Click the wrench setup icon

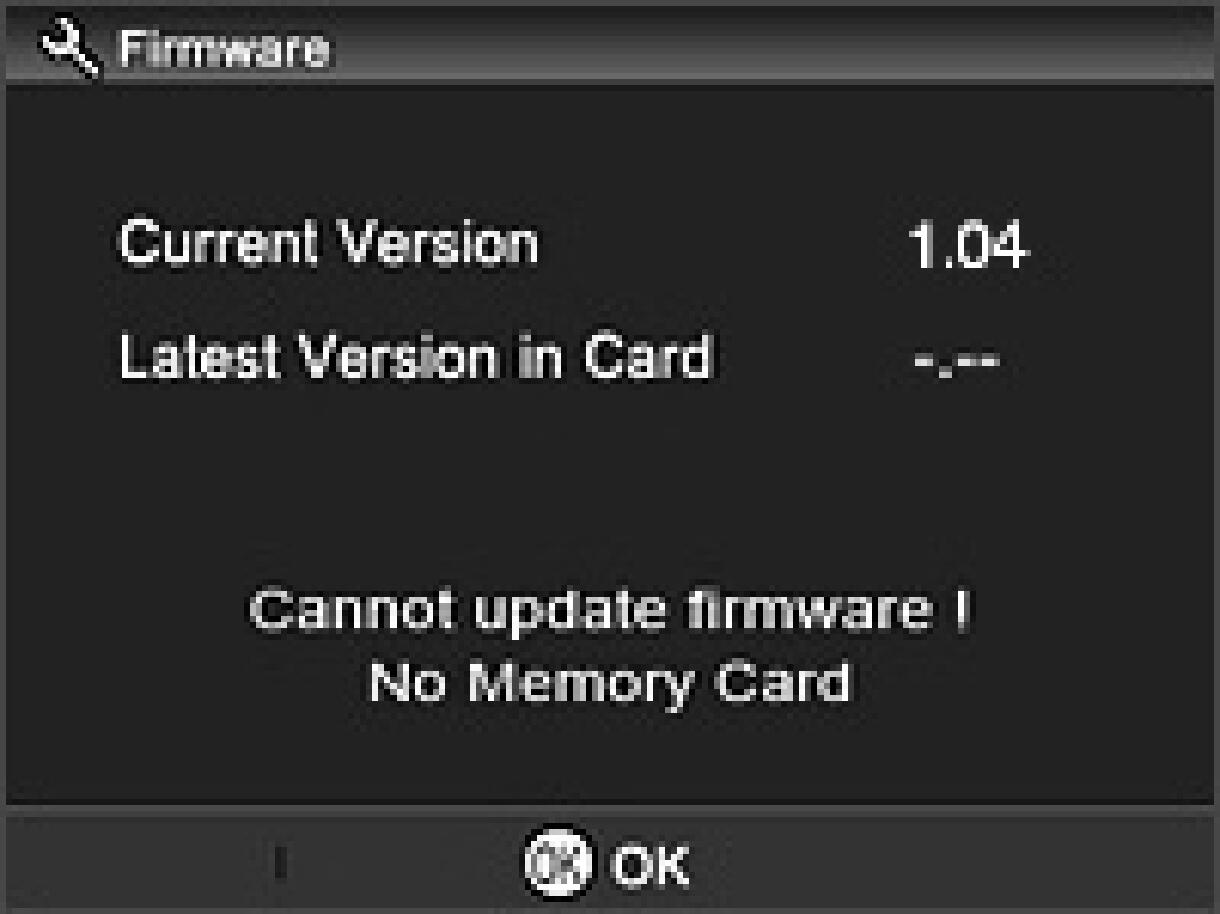pos(69,49)
